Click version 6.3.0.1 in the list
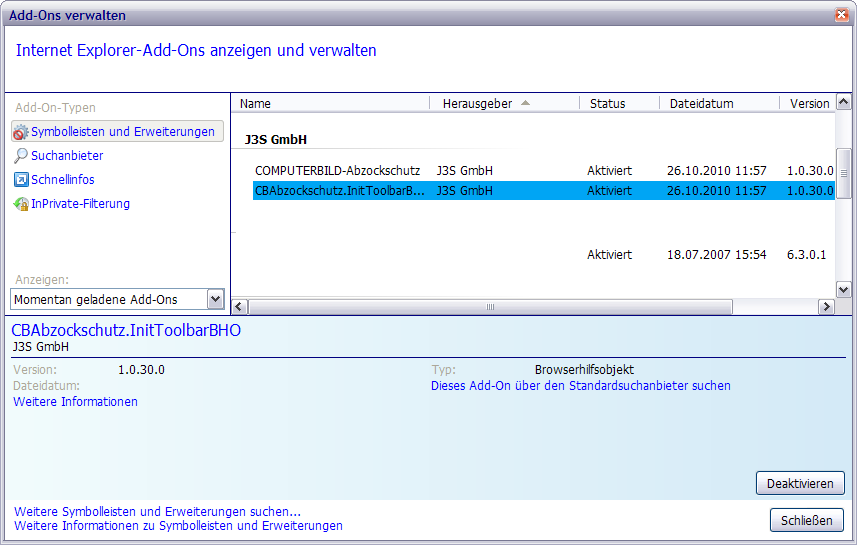The image size is (857, 545). (806, 255)
